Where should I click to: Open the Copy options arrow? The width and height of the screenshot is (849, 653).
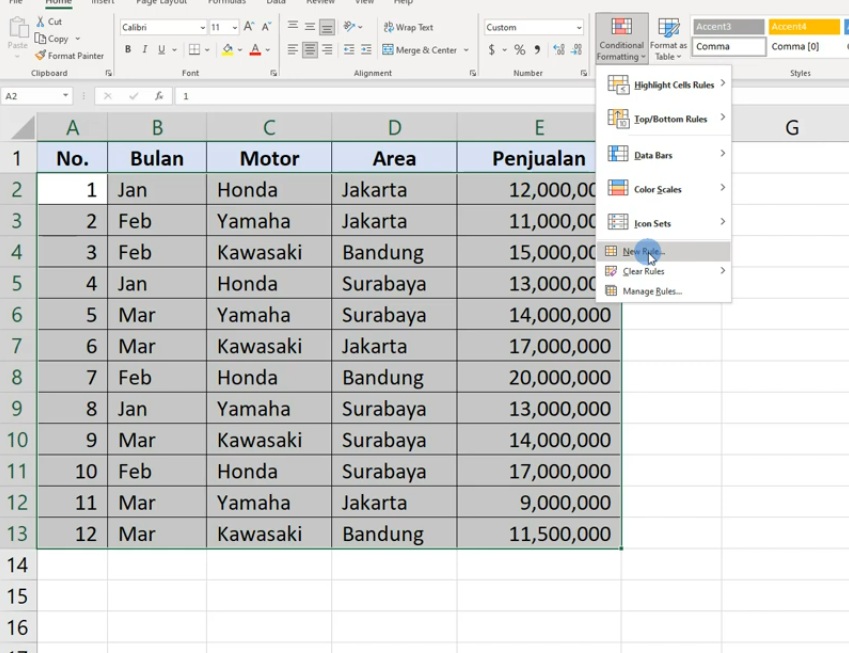[77, 38]
